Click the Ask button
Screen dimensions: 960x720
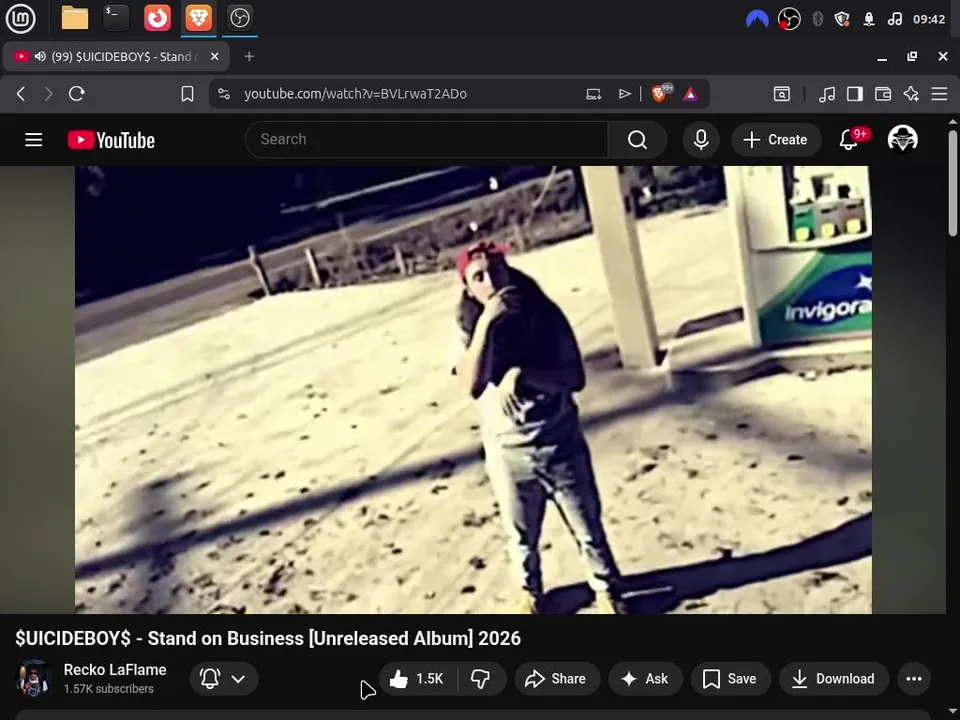click(645, 678)
